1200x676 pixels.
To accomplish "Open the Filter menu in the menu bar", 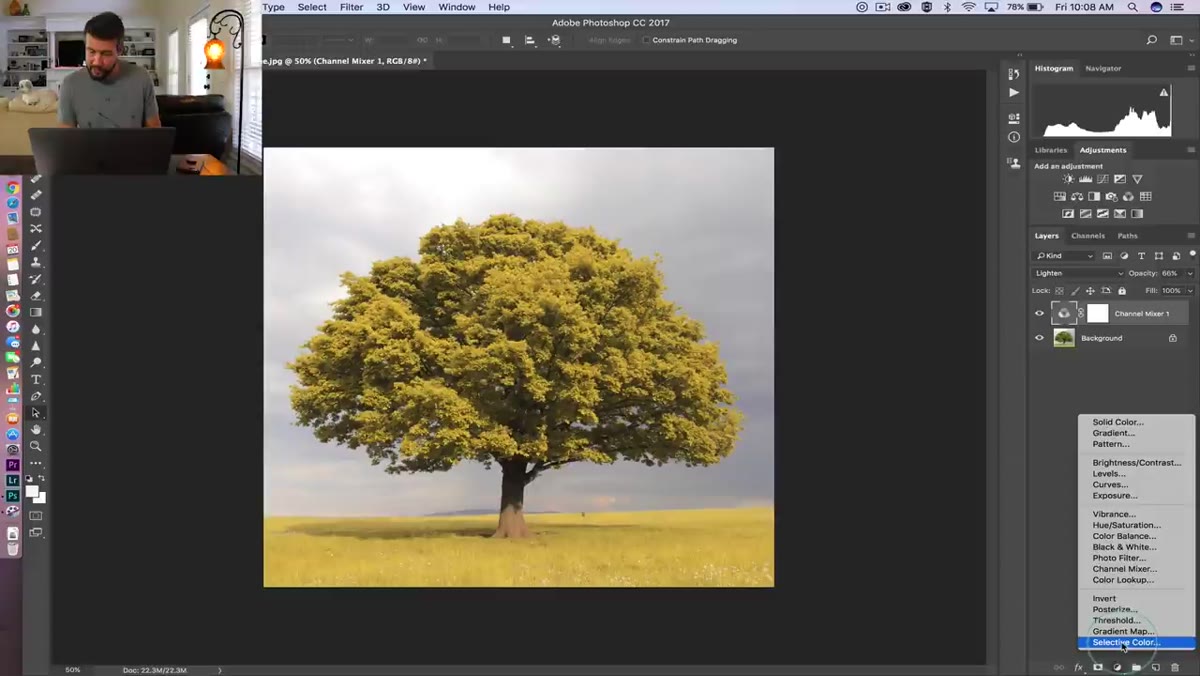I will [351, 7].
